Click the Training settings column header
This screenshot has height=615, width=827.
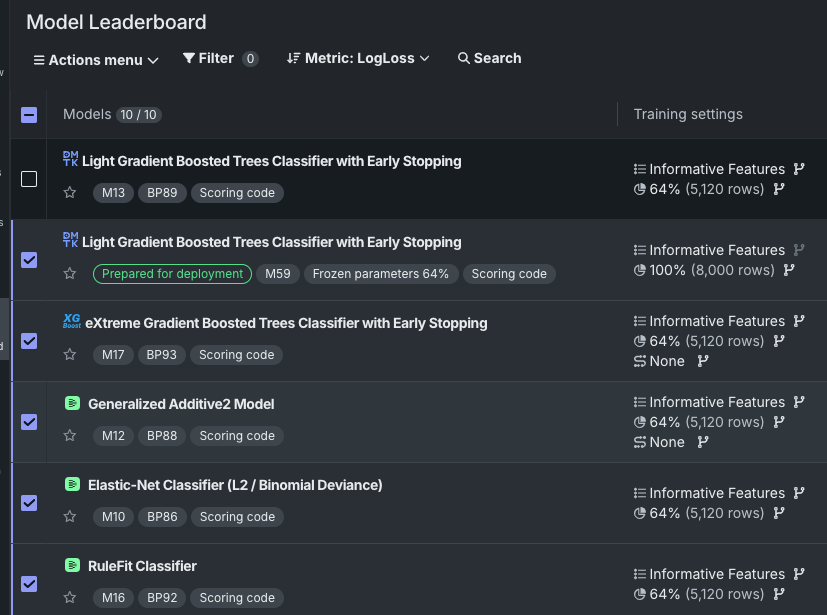(688, 114)
